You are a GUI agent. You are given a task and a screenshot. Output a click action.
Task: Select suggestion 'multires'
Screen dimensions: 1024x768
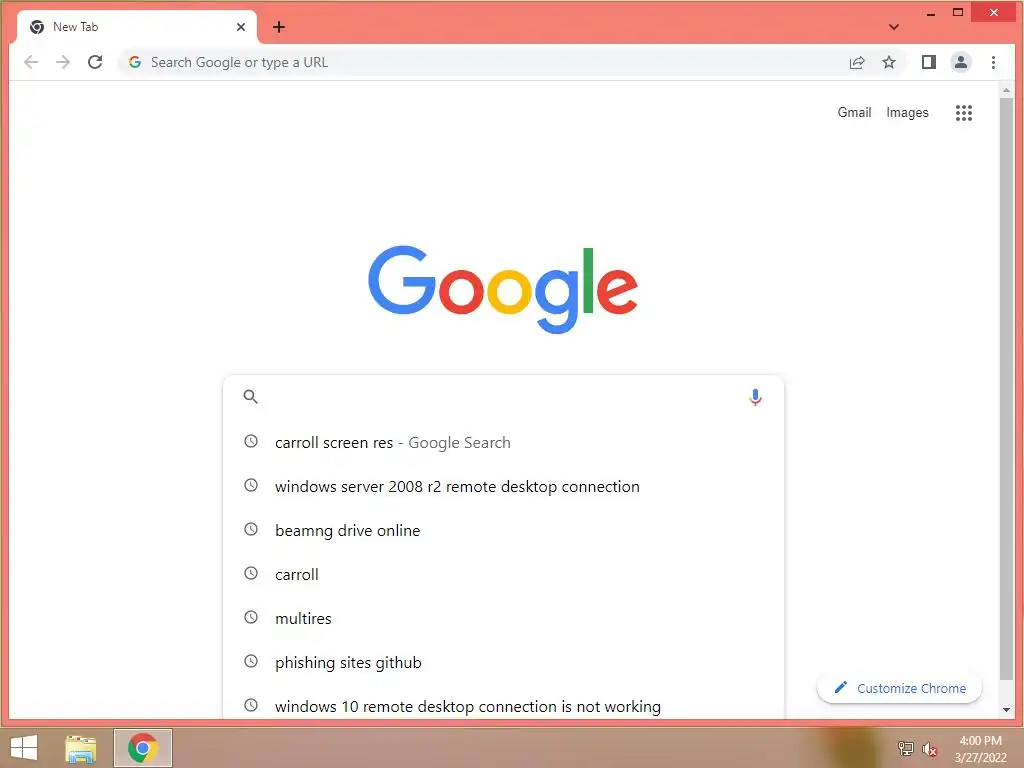click(x=503, y=618)
